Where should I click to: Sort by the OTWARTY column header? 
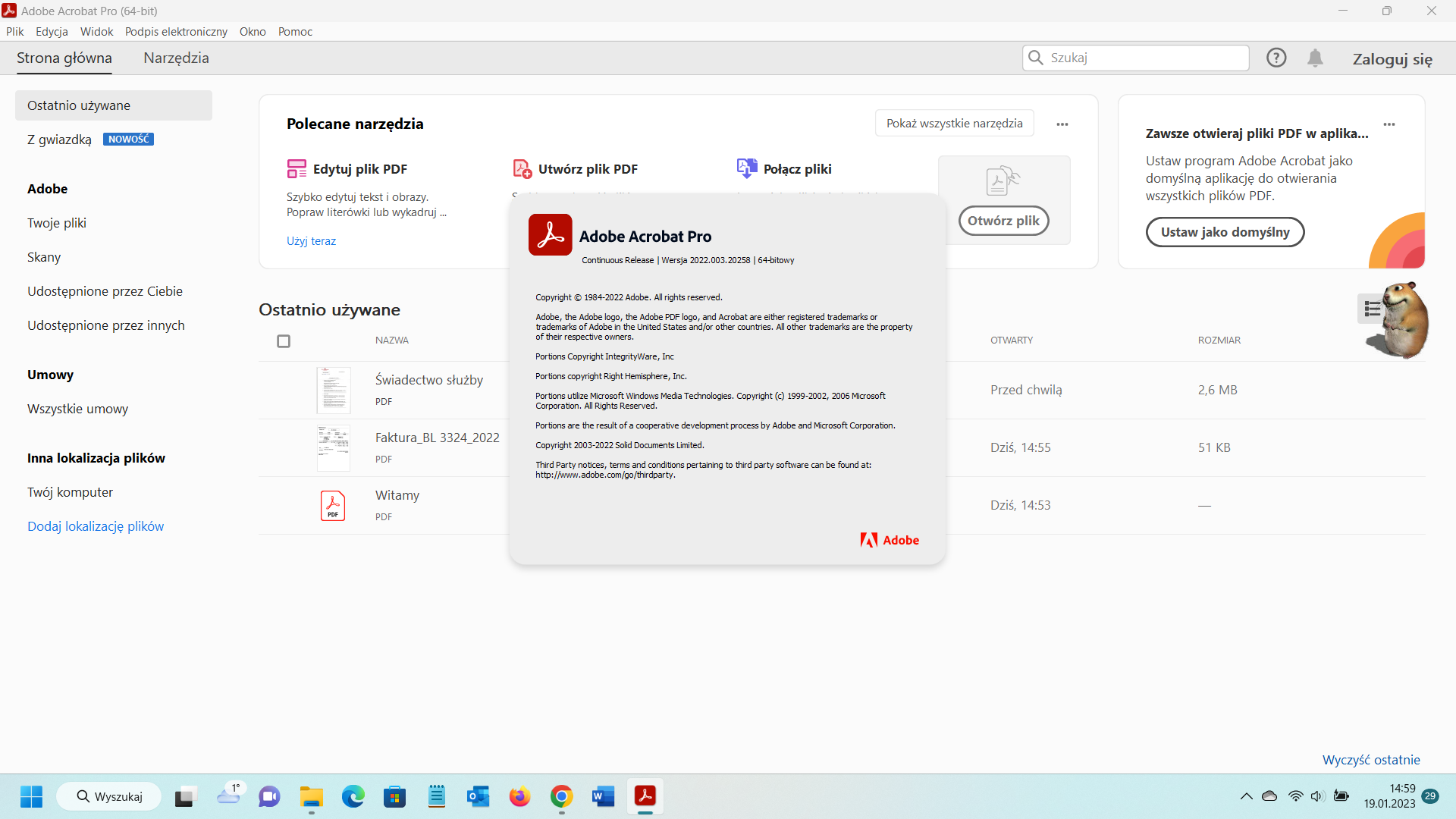1012,340
